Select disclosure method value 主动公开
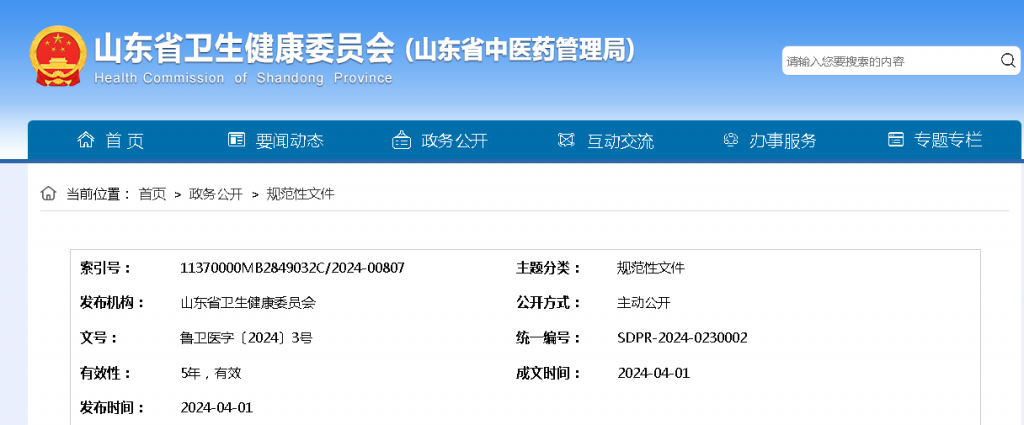This screenshot has width=1024, height=425. pos(644,303)
